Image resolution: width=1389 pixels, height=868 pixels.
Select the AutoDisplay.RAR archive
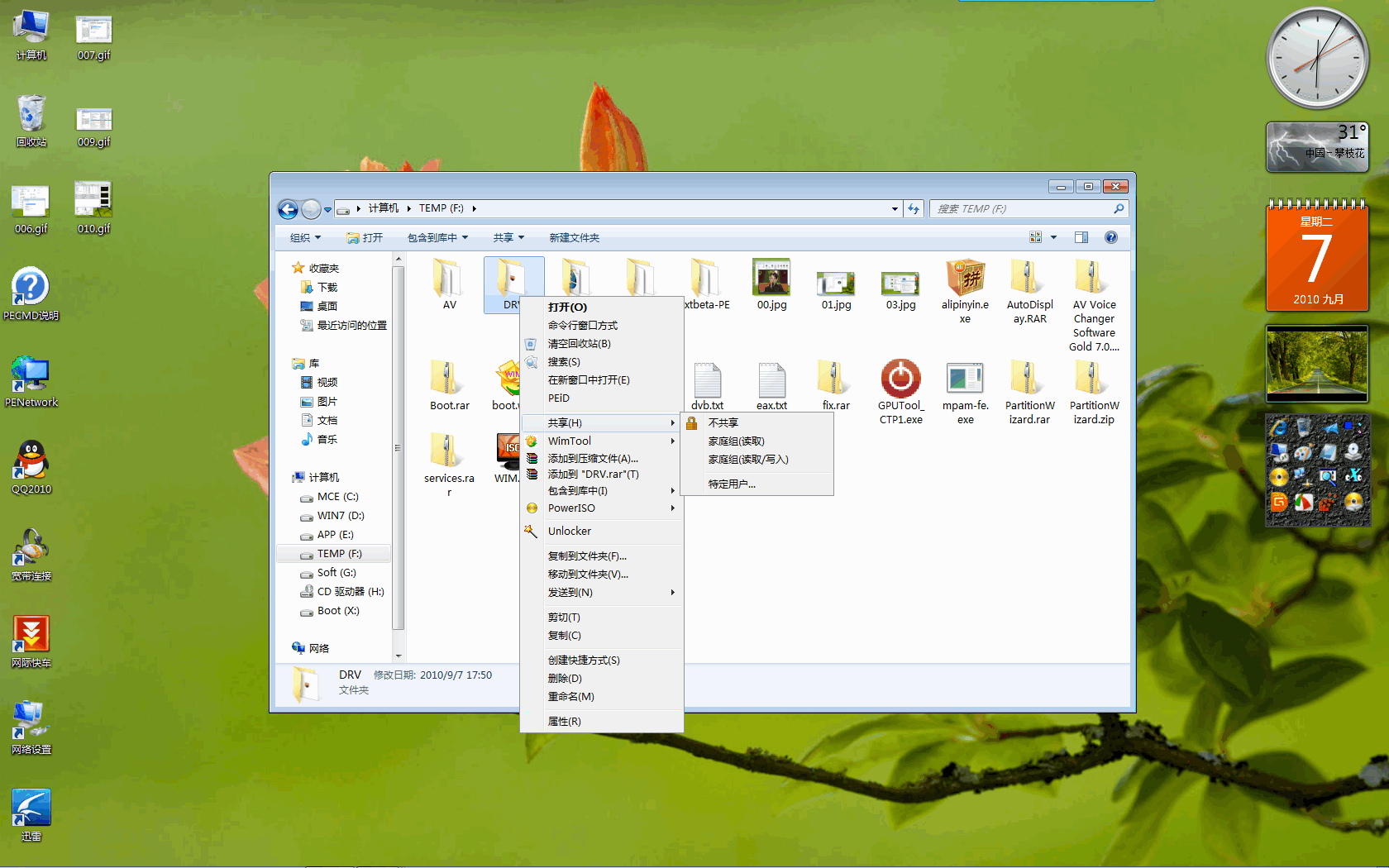coord(1029,291)
